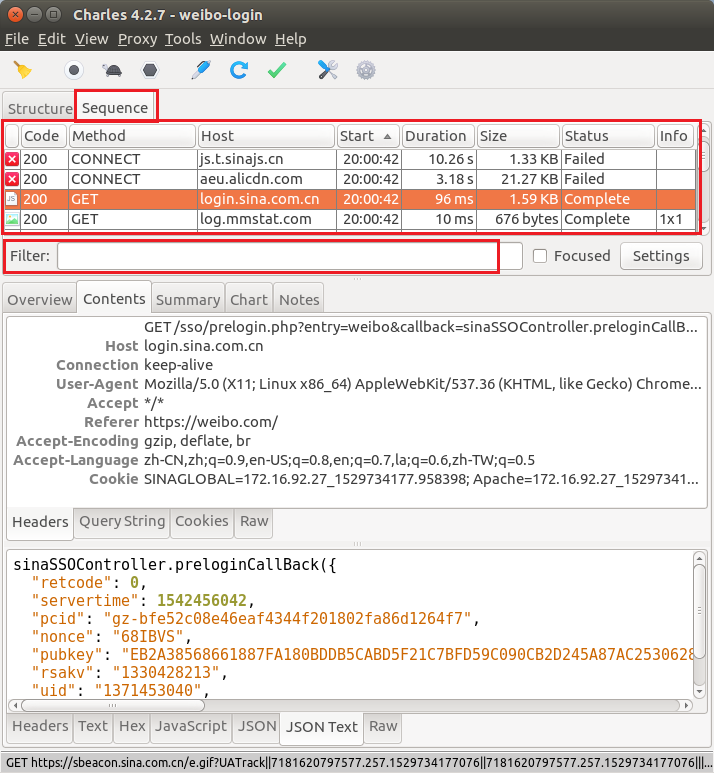Viewport: 714px width, 773px height.
Task: Click response scrollbar down arrow
Action: pos(699,691)
